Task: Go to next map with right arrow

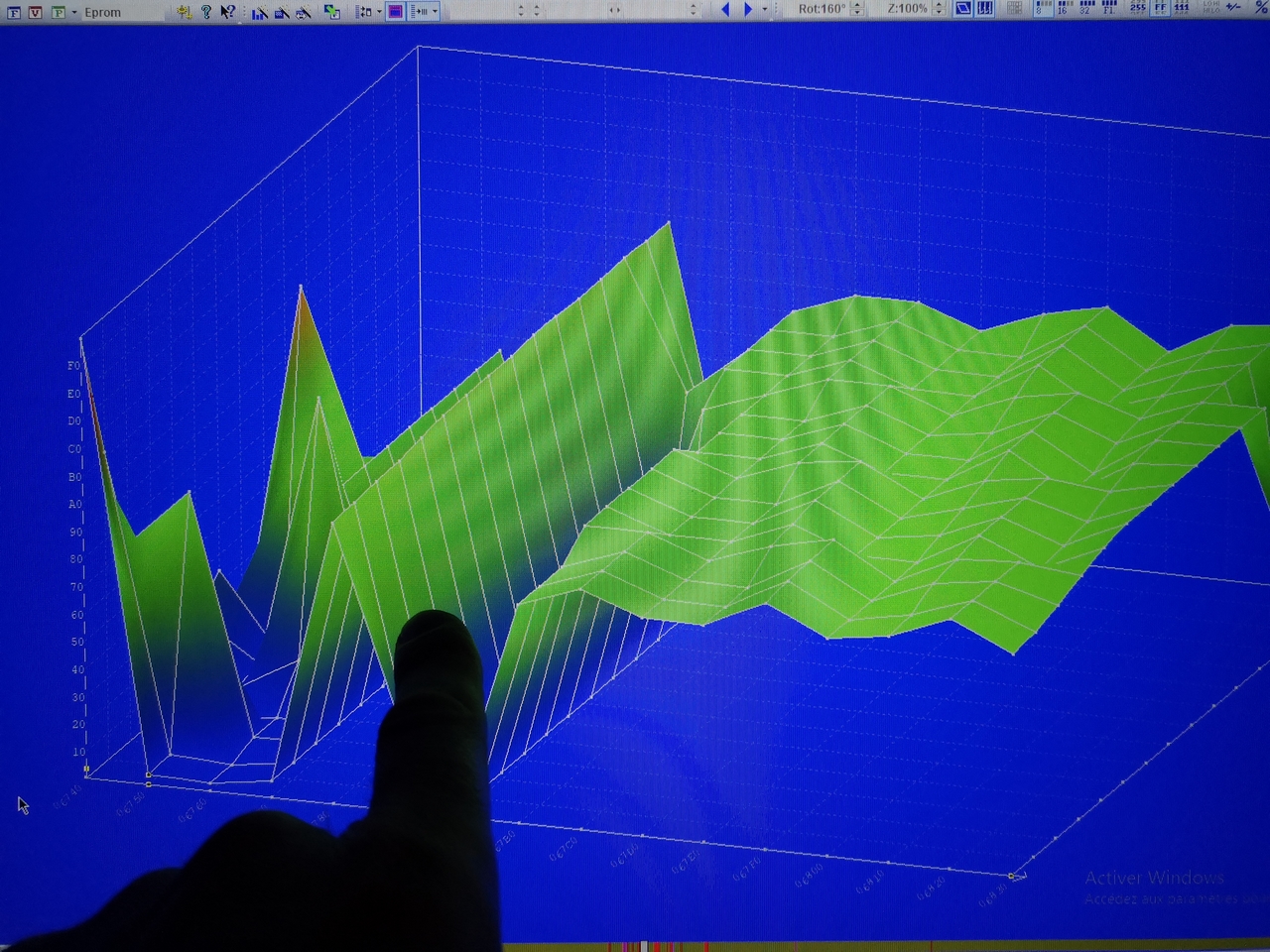Action: tap(748, 10)
